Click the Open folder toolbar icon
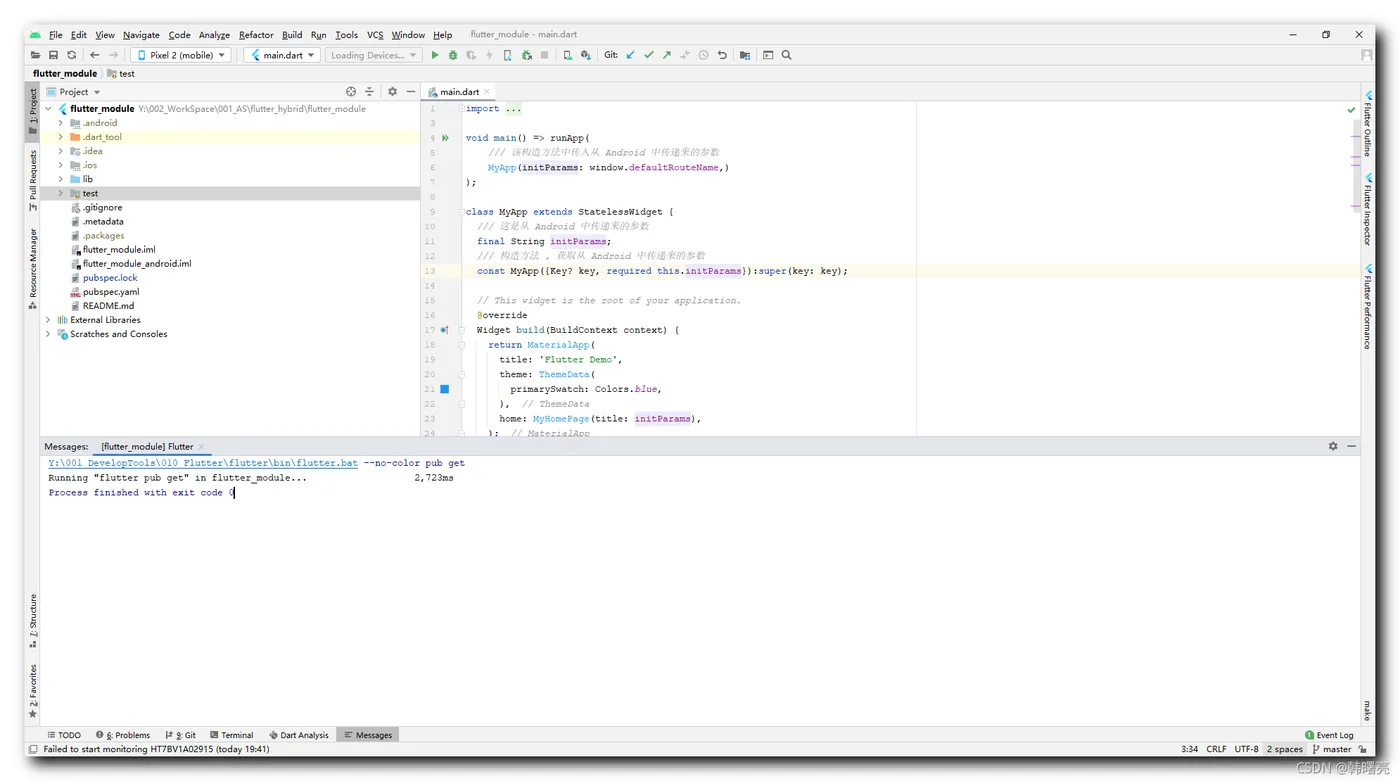This screenshot has height=781, width=1400. [x=36, y=55]
